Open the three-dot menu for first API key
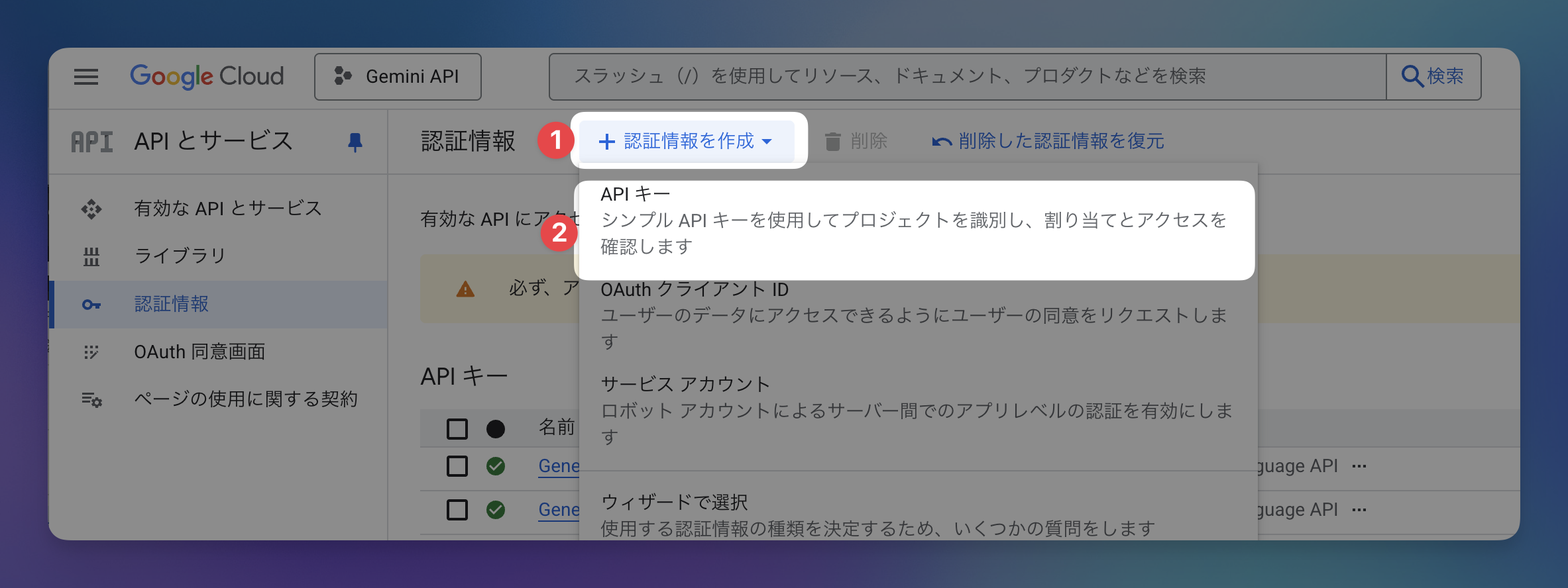Screen dimensions: 1568x588 point(1359,466)
